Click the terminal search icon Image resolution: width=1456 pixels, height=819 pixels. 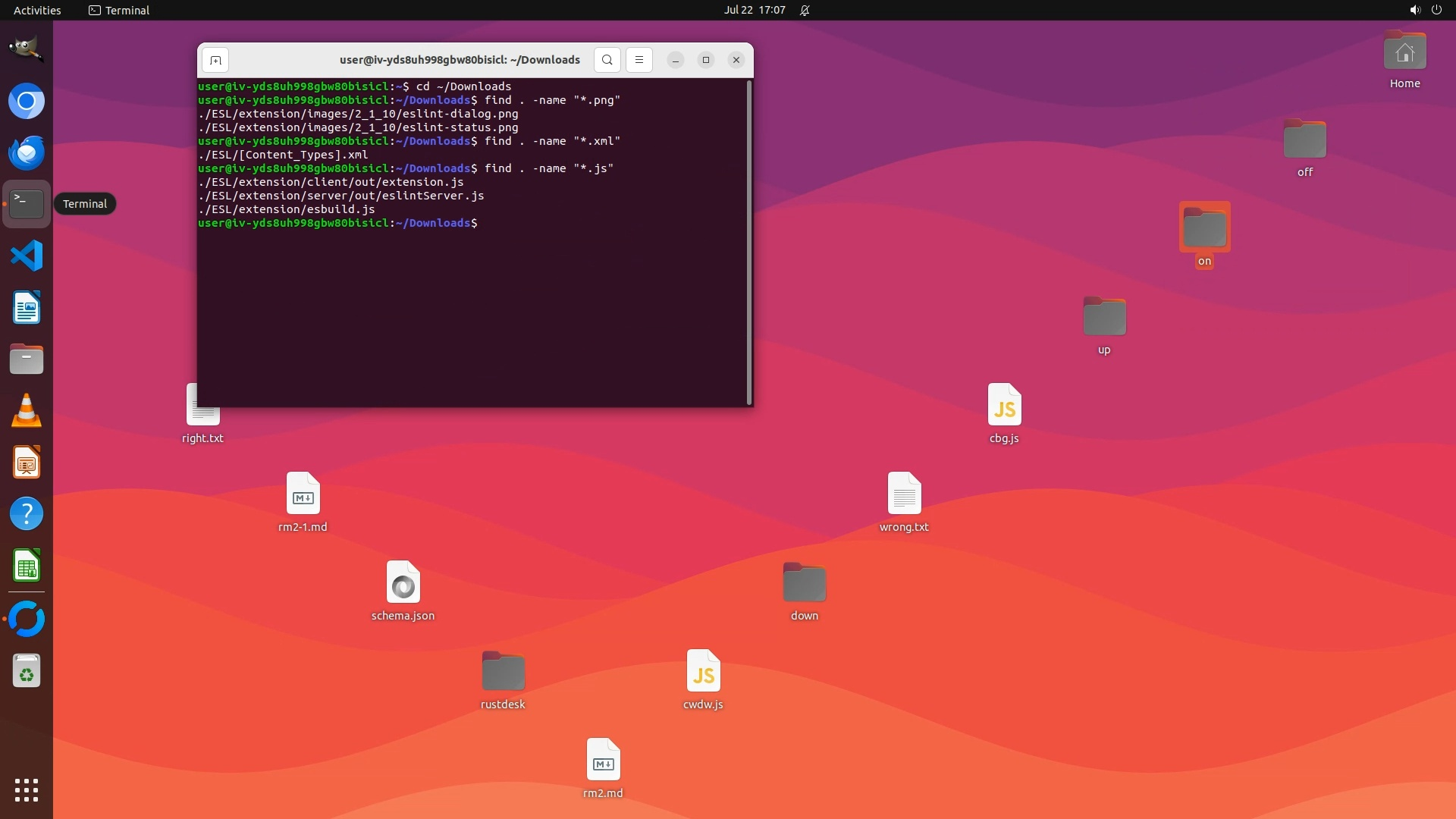click(x=607, y=60)
